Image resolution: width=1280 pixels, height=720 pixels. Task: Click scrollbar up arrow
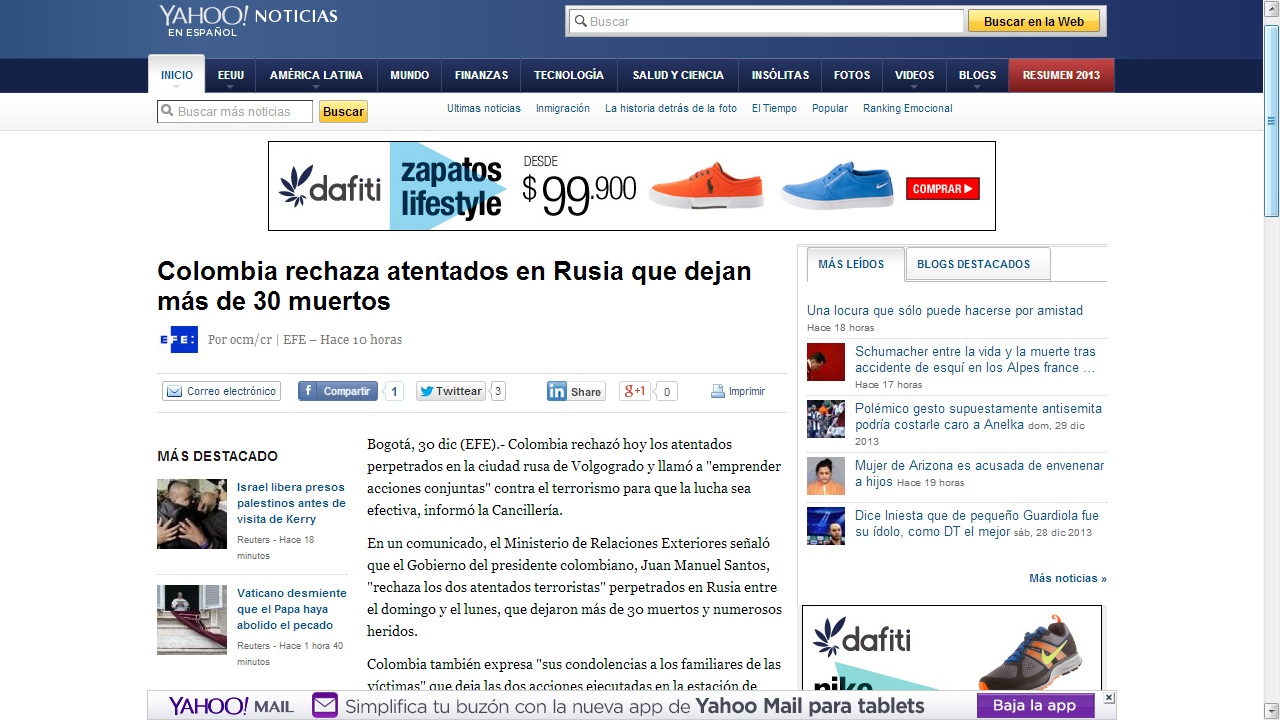(1271, 8)
